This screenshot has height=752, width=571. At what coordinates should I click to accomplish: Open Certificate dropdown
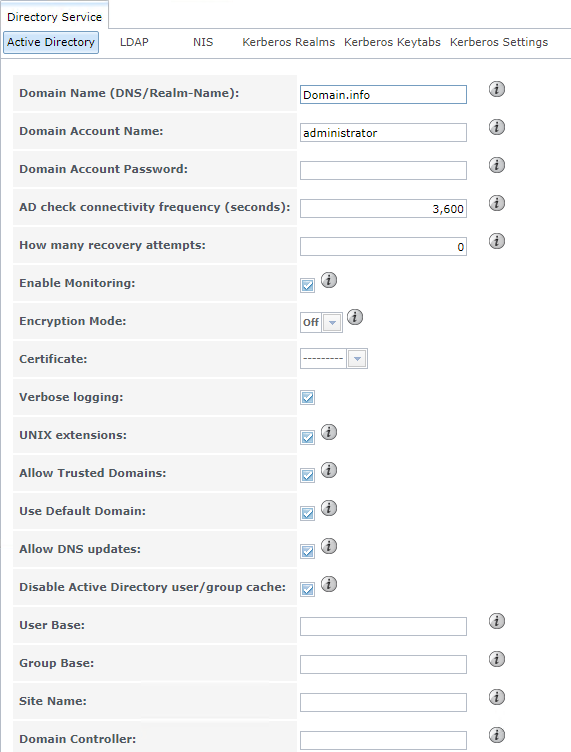334,359
